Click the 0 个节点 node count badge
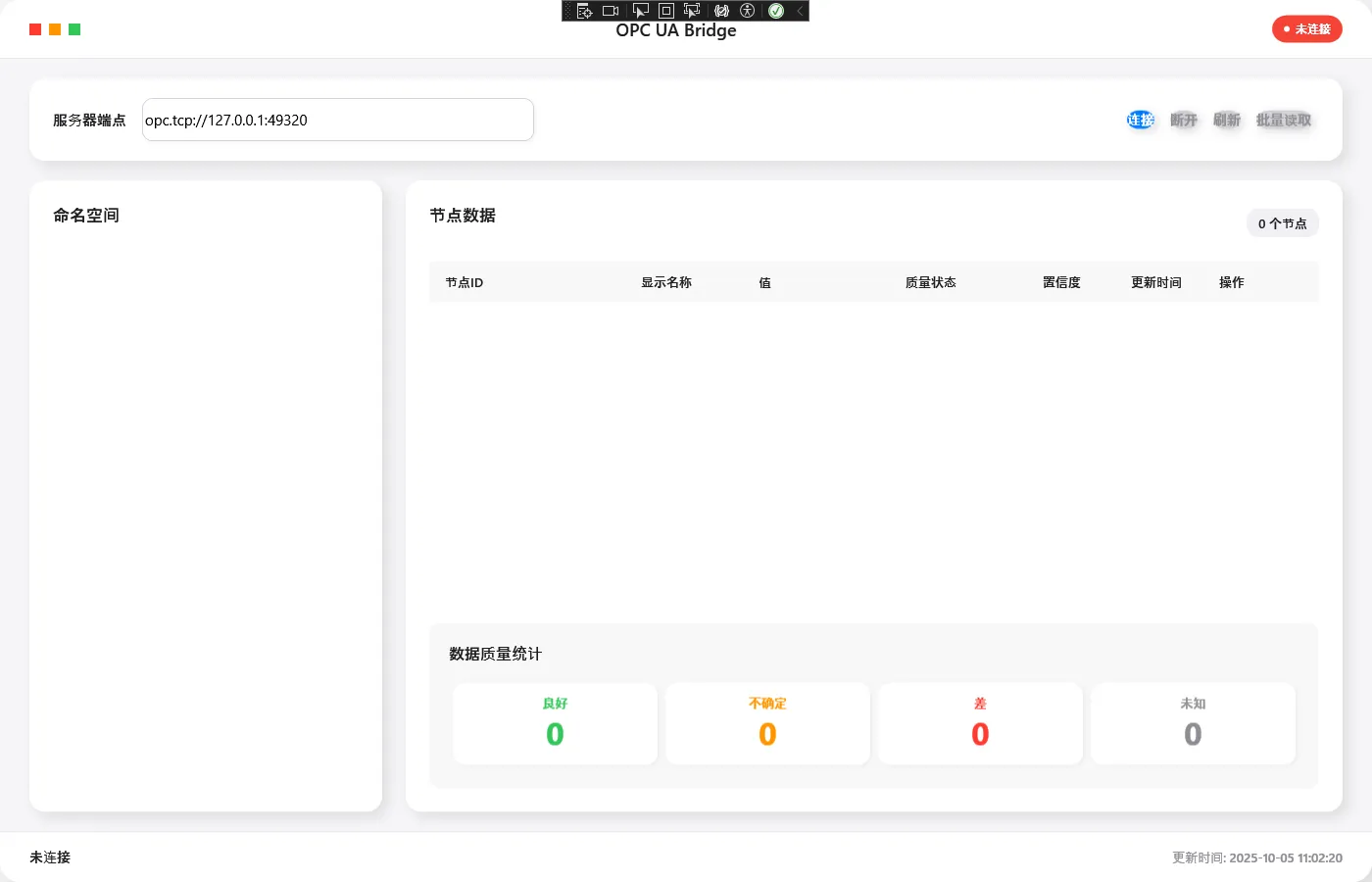 1282,223
